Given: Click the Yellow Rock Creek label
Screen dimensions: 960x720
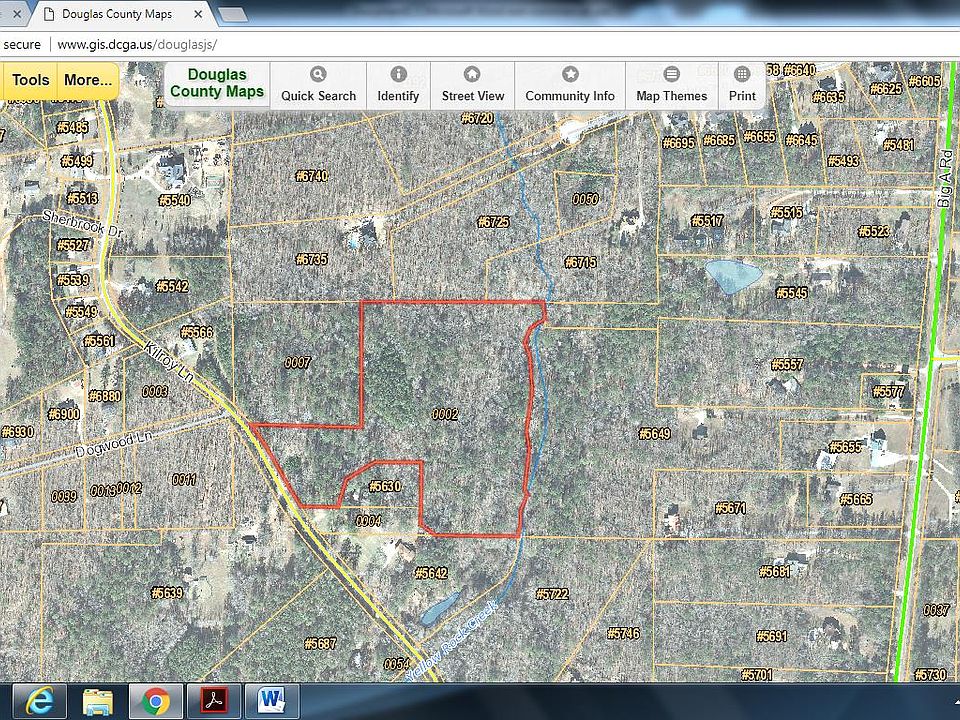Looking at the screenshot, I should click(452, 642).
